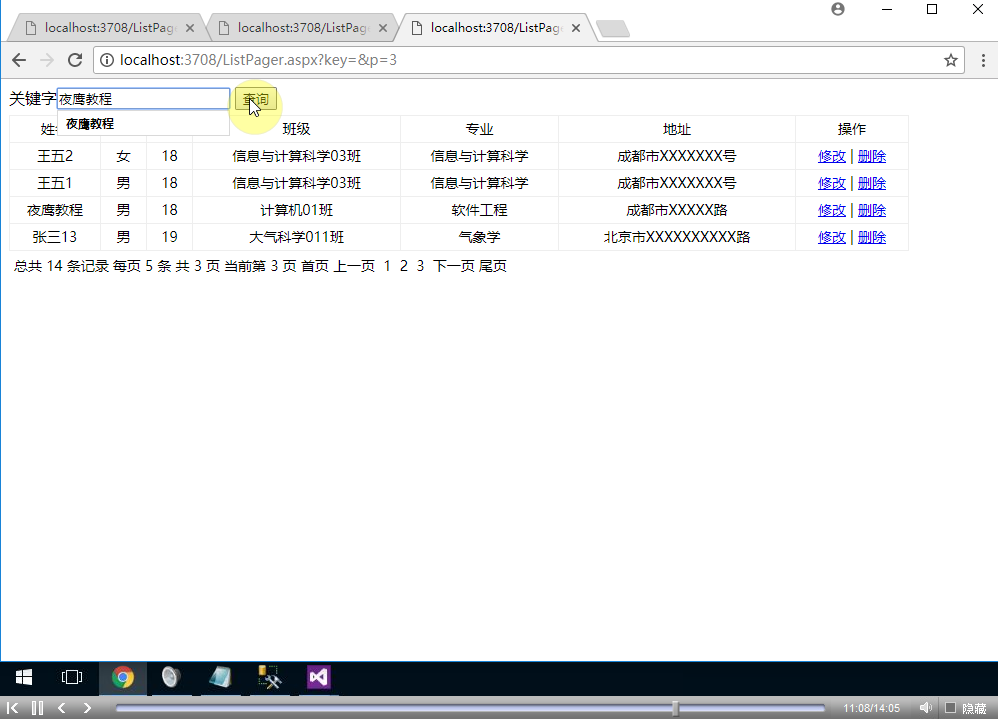Image resolution: width=998 pixels, height=719 pixels.
Task: Click the 查询 search button
Action: tap(255, 99)
